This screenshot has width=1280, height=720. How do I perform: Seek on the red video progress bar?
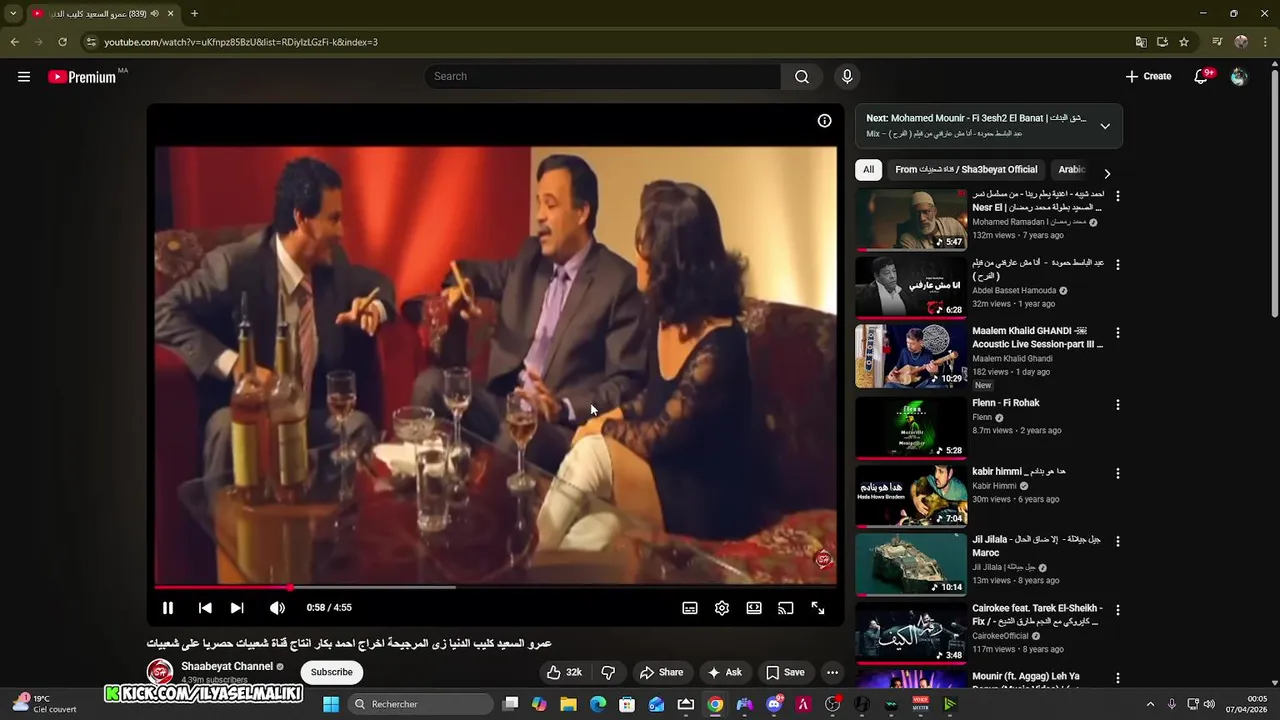(495, 587)
